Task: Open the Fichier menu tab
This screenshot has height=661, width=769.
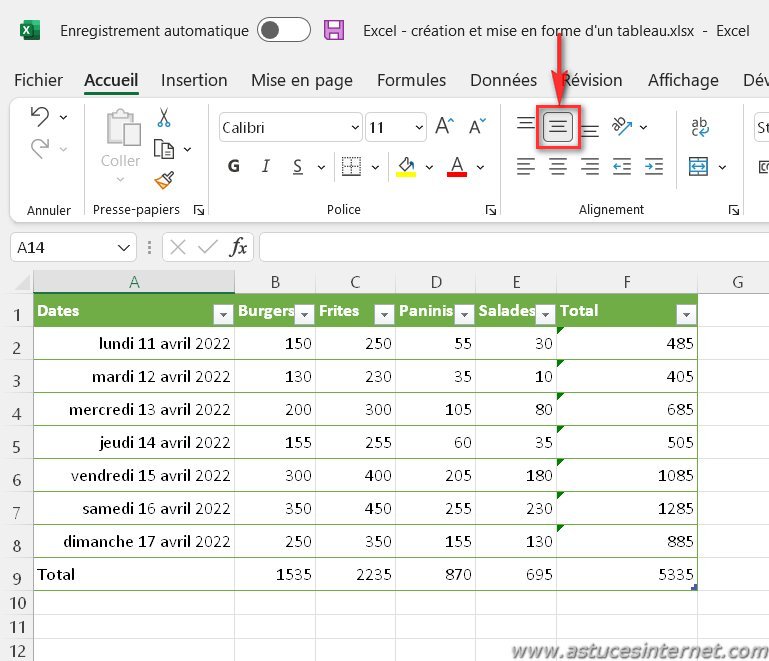Action: 38,80
